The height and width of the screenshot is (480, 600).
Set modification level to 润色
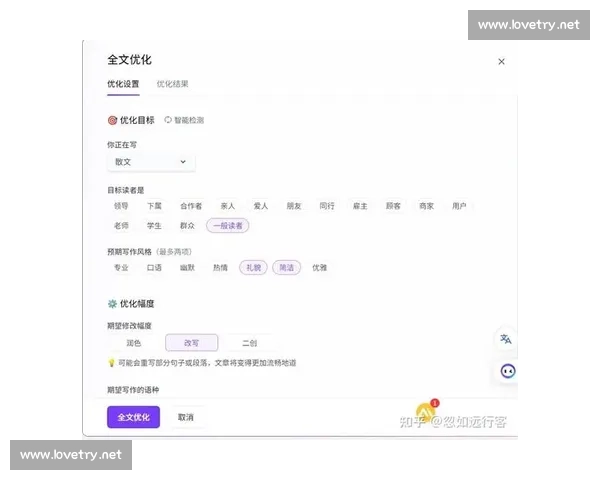tap(134, 343)
